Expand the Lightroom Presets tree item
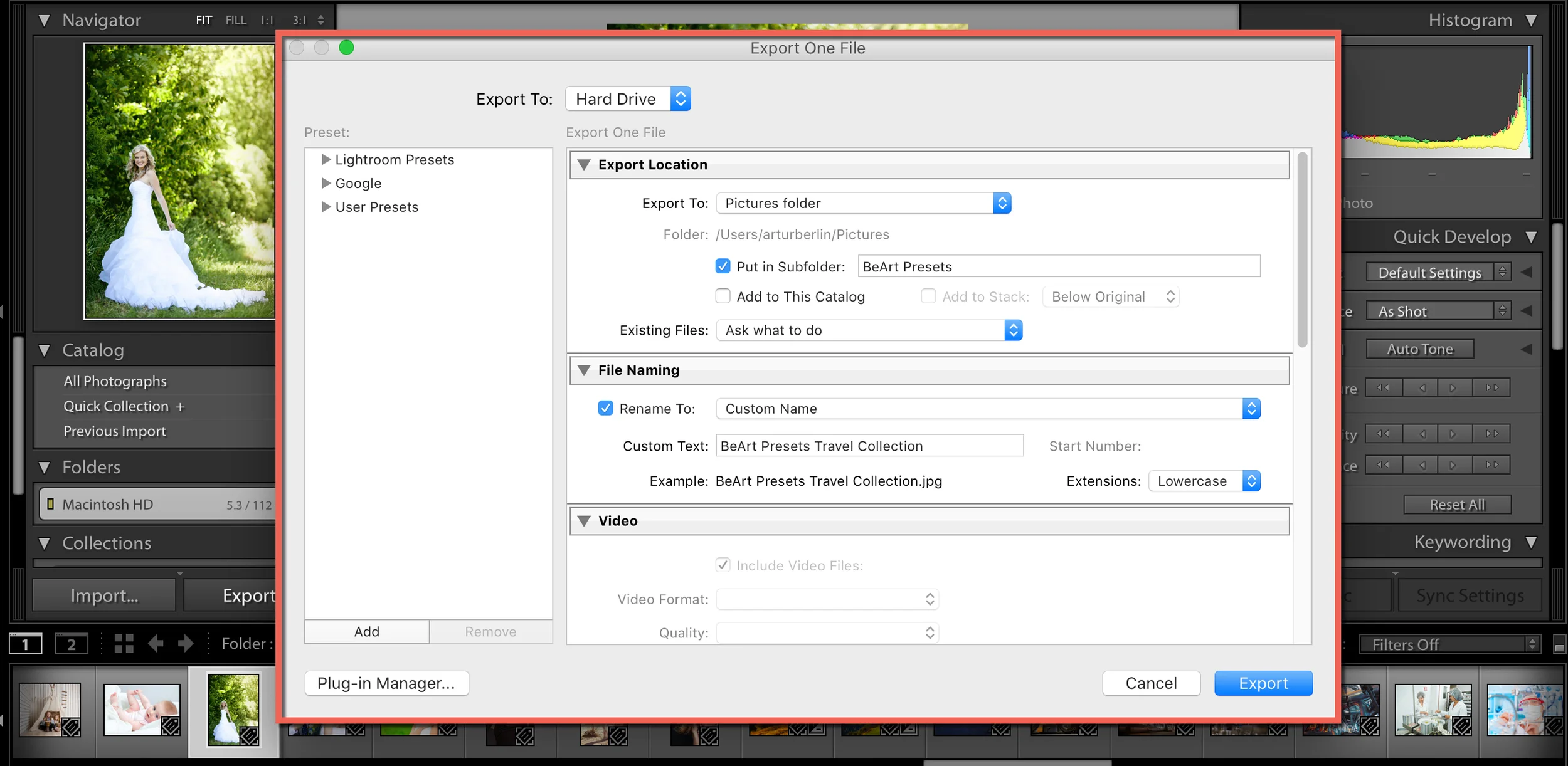1568x766 pixels. tap(326, 160)
